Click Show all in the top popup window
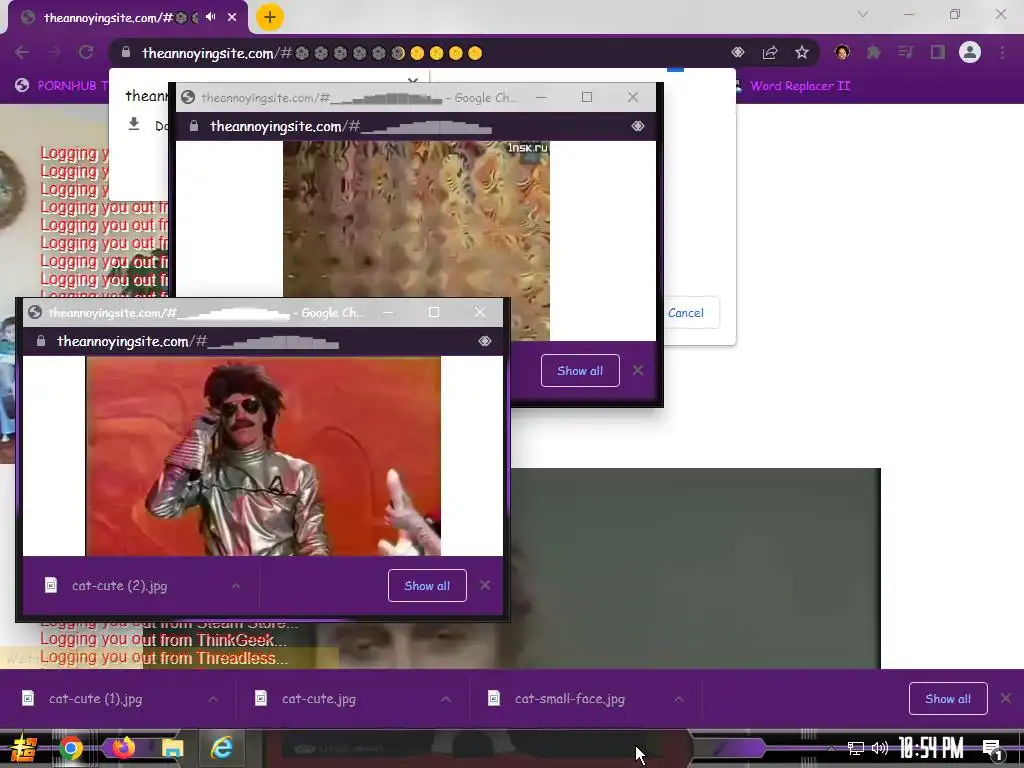 point(580,370)
